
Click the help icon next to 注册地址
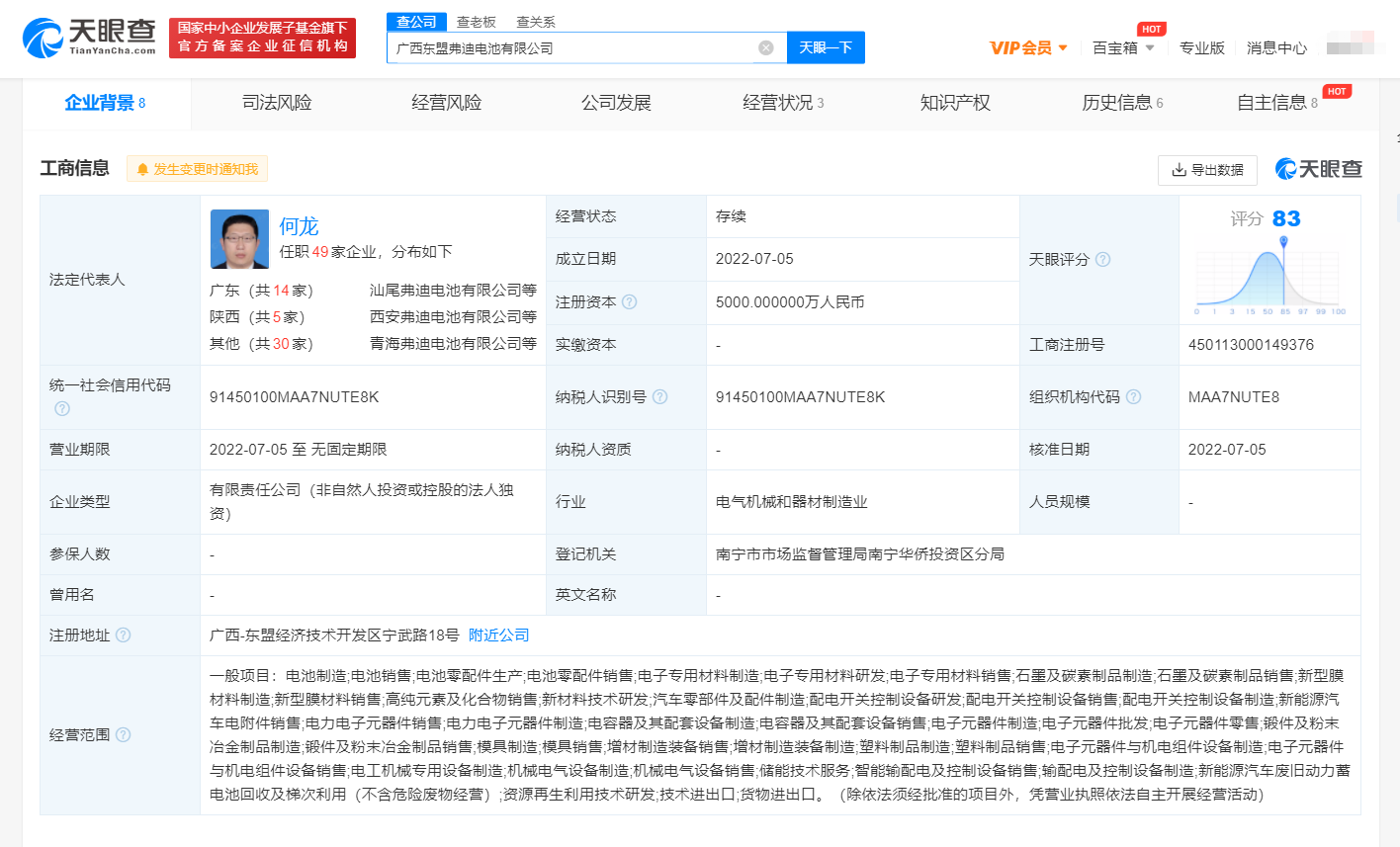[123, 635]
